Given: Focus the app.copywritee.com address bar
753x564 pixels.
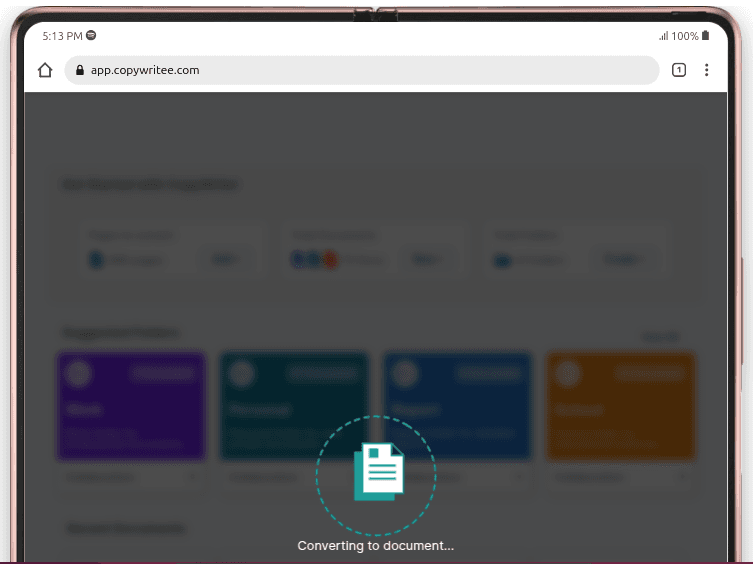Looking at the screenshot, I should point(362,70).
